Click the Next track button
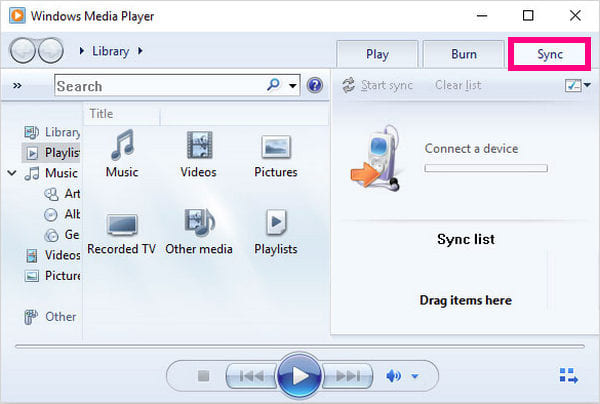Image resolution: width=600 pixels, height=404 pixels. pos(347,376)
